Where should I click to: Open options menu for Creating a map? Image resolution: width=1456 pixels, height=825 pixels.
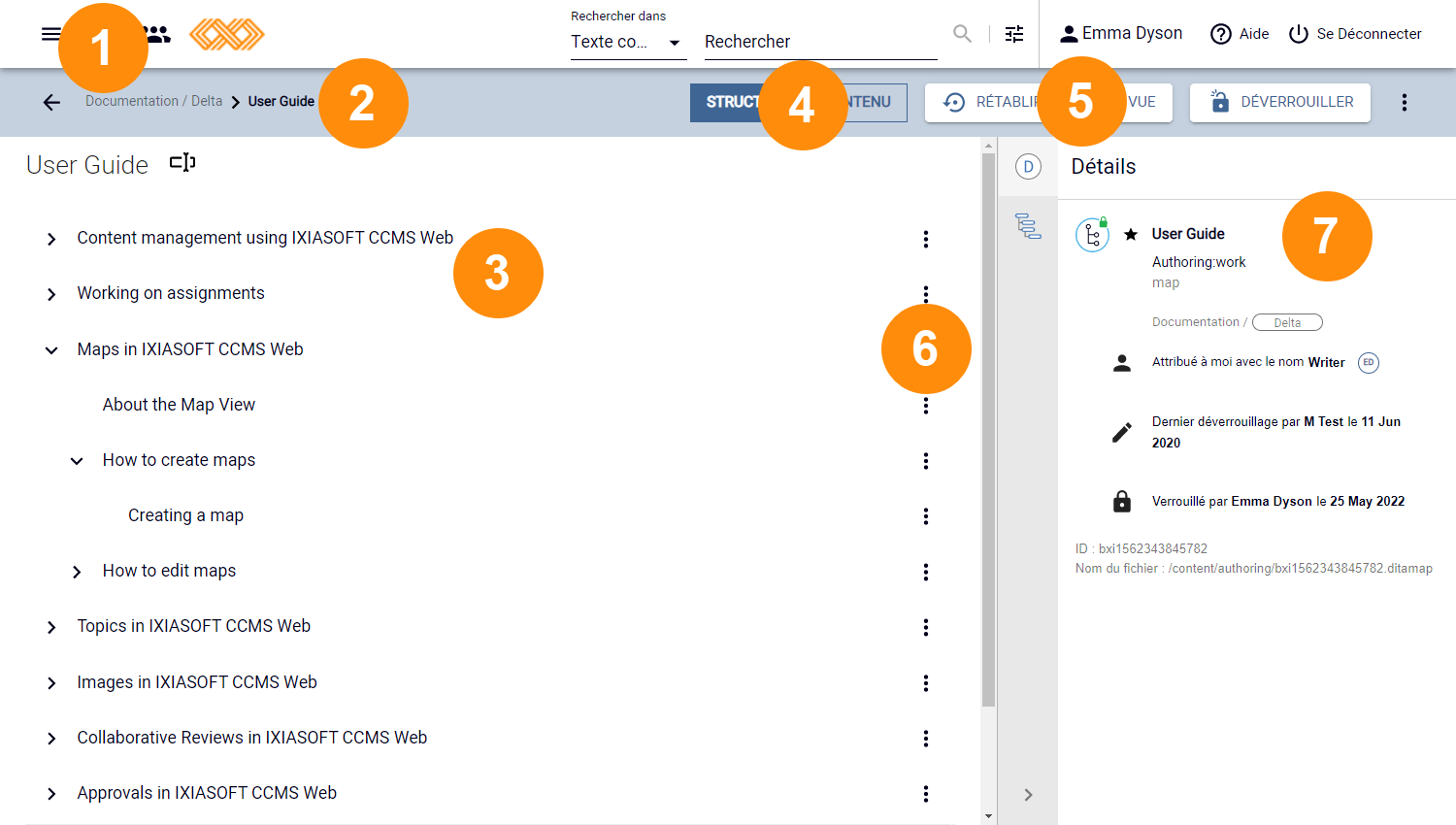tap(926, 516)
